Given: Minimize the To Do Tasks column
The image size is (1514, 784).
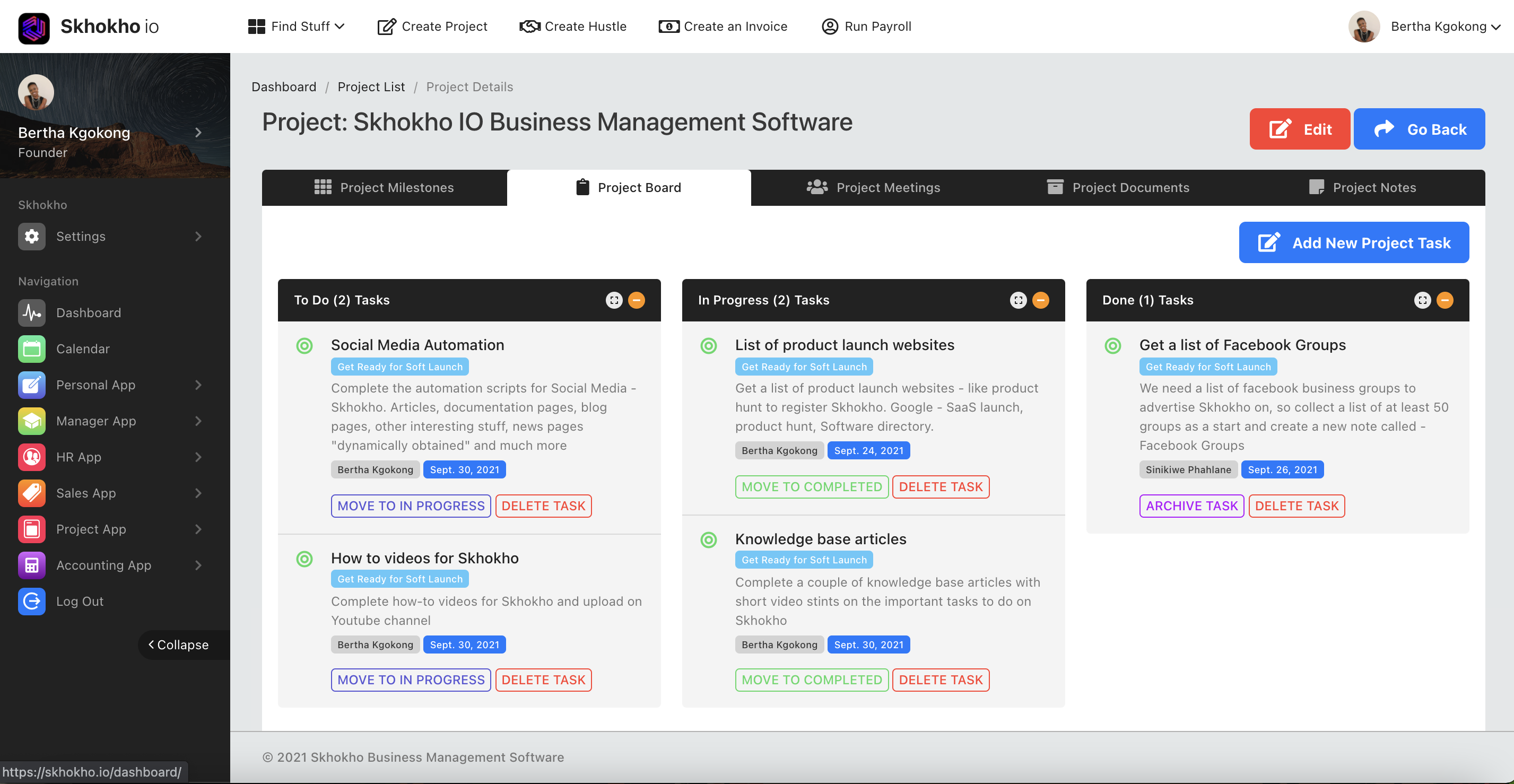Looking at the screenshot, I should tap(637, 300).
